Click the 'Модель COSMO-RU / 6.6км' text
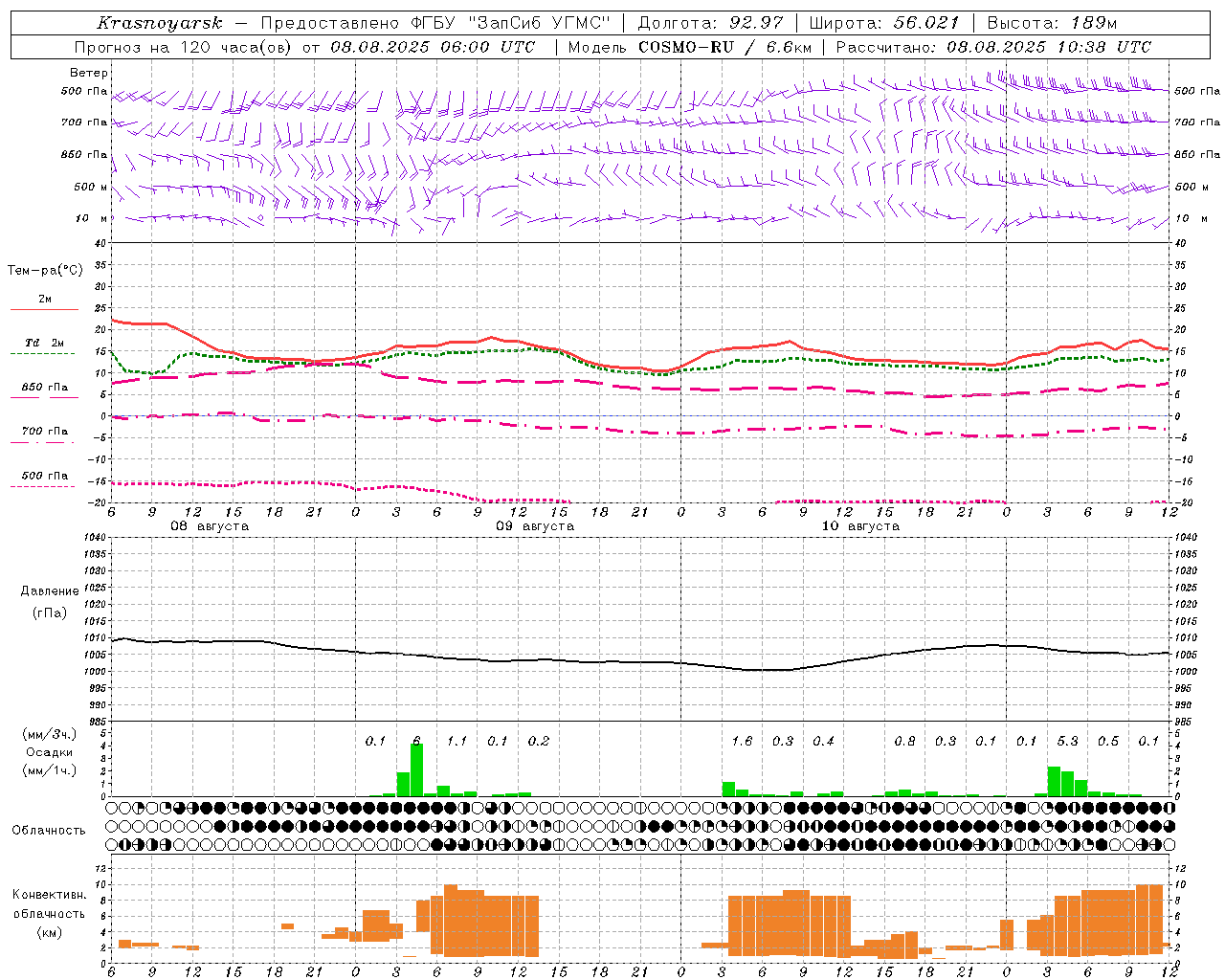The image size is (1225, 980). point(690,47)
